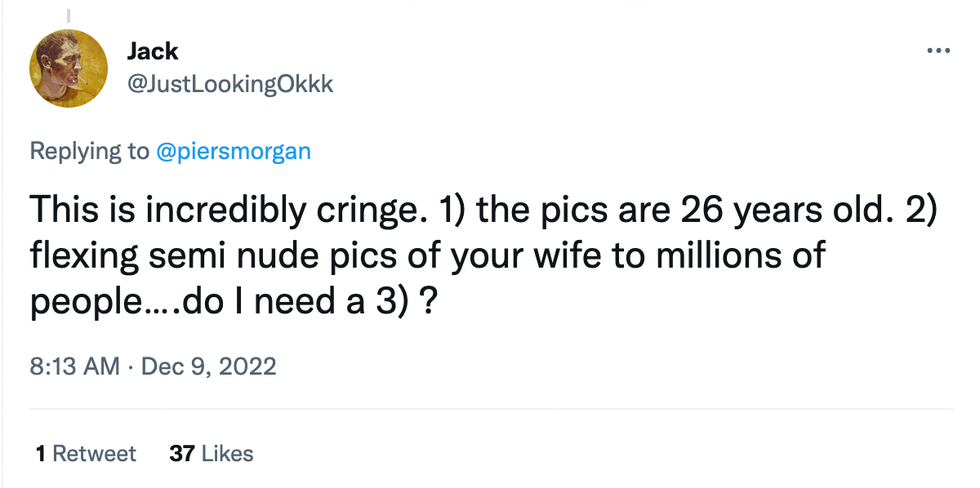The width and height of the screenshot is (980, 488).
Task: Click the likes count number 37
Action: [x=181, y=453]
